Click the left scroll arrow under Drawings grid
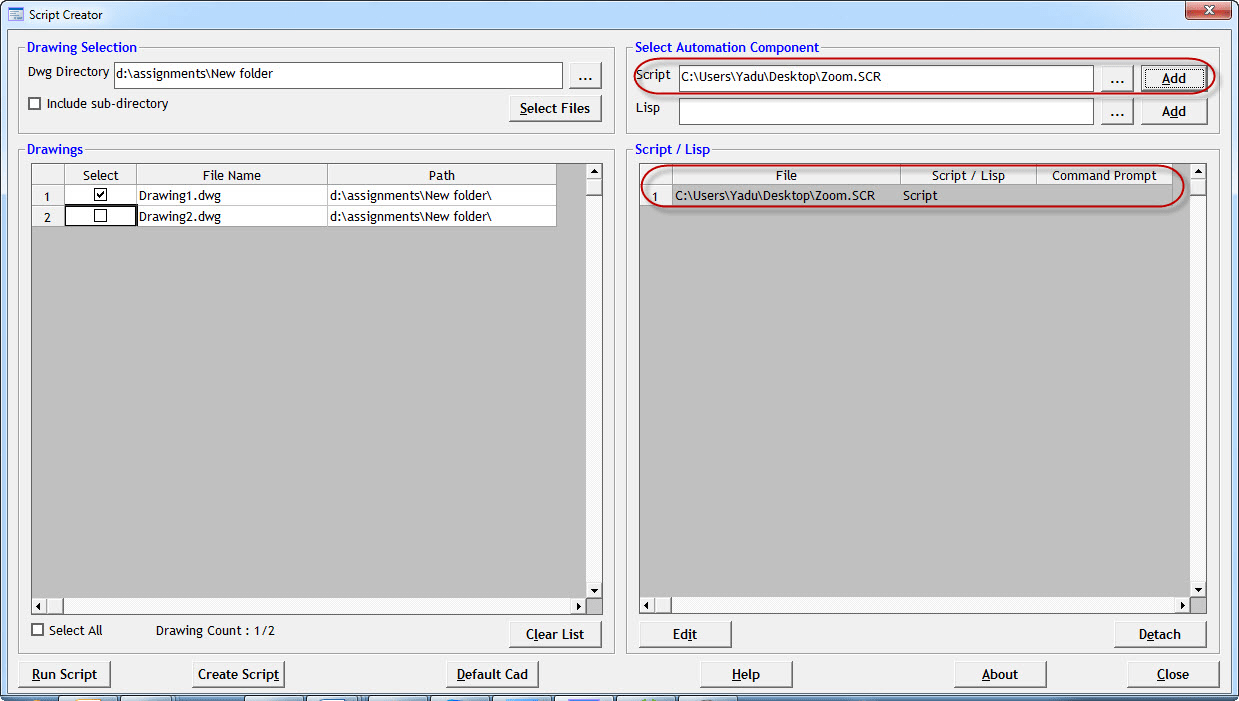Image resolution: width=1239 pixels, height=701 pixels. tap(37, 605)
